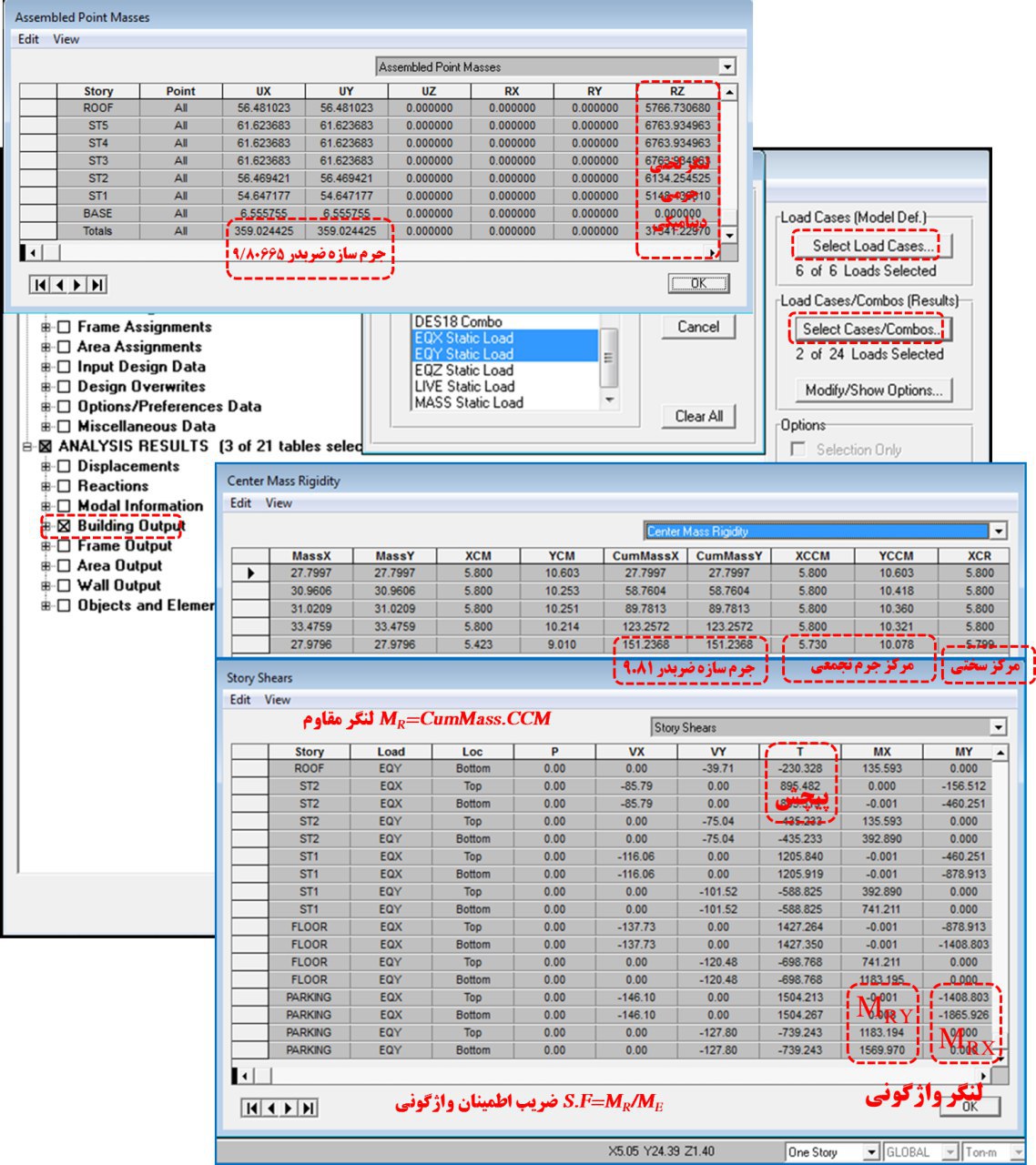Open the Ton-m units dropdown
Viewport: 1036px width, 1165px height.
pos(1019,1152)
